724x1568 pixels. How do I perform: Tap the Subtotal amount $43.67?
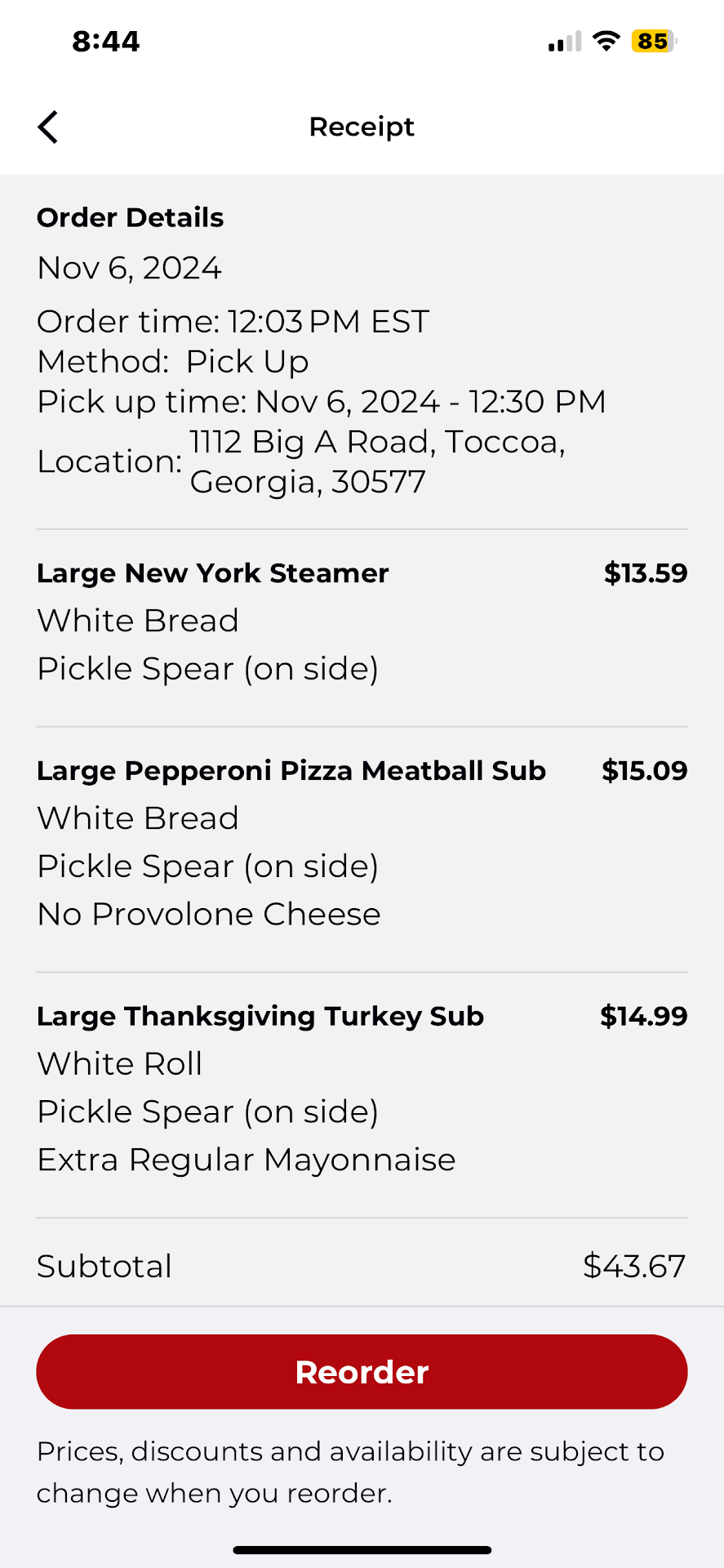tap(634, 1266)
